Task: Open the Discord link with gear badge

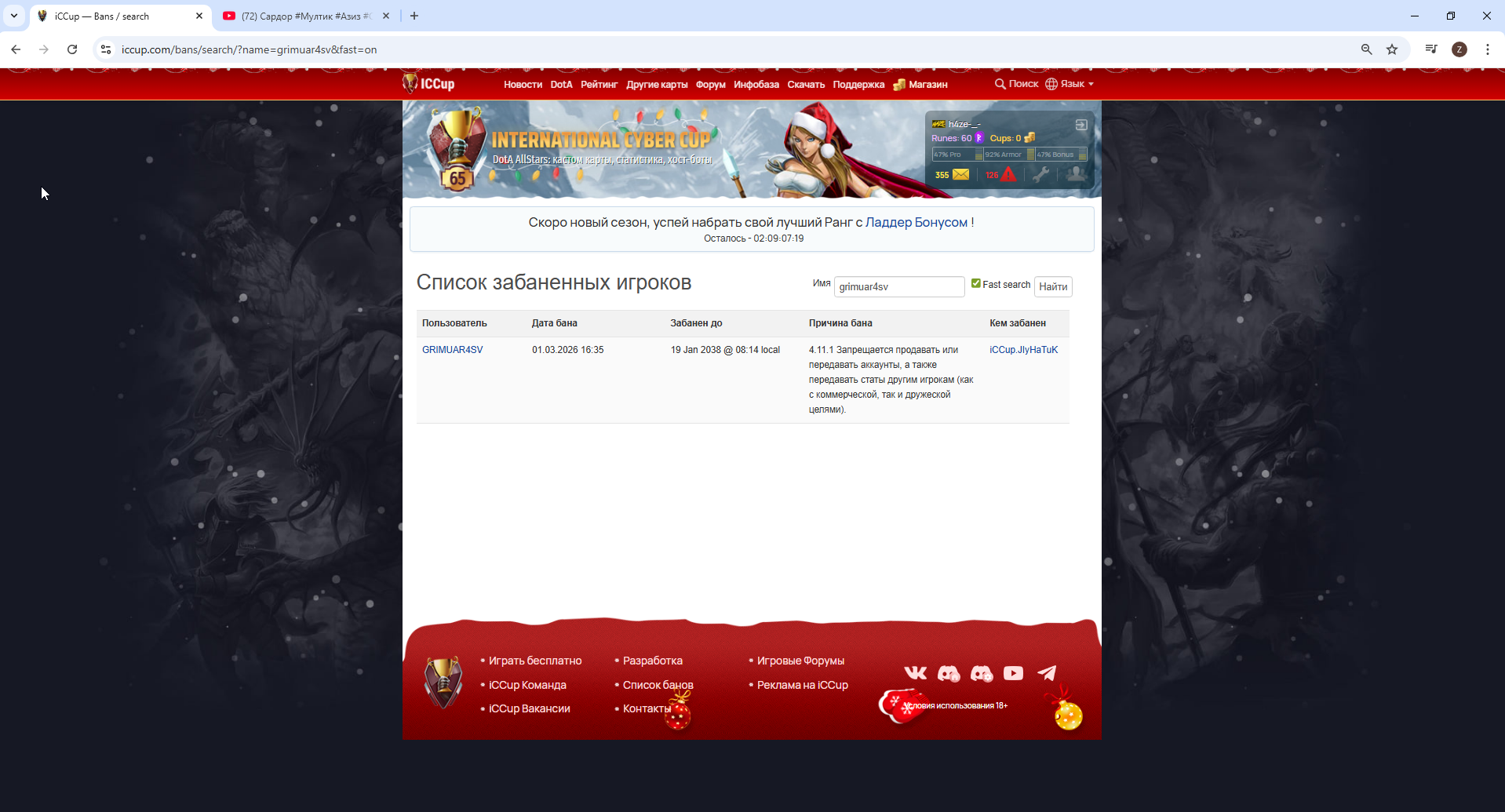Action: pyautogui.click(x=982, y=673)
